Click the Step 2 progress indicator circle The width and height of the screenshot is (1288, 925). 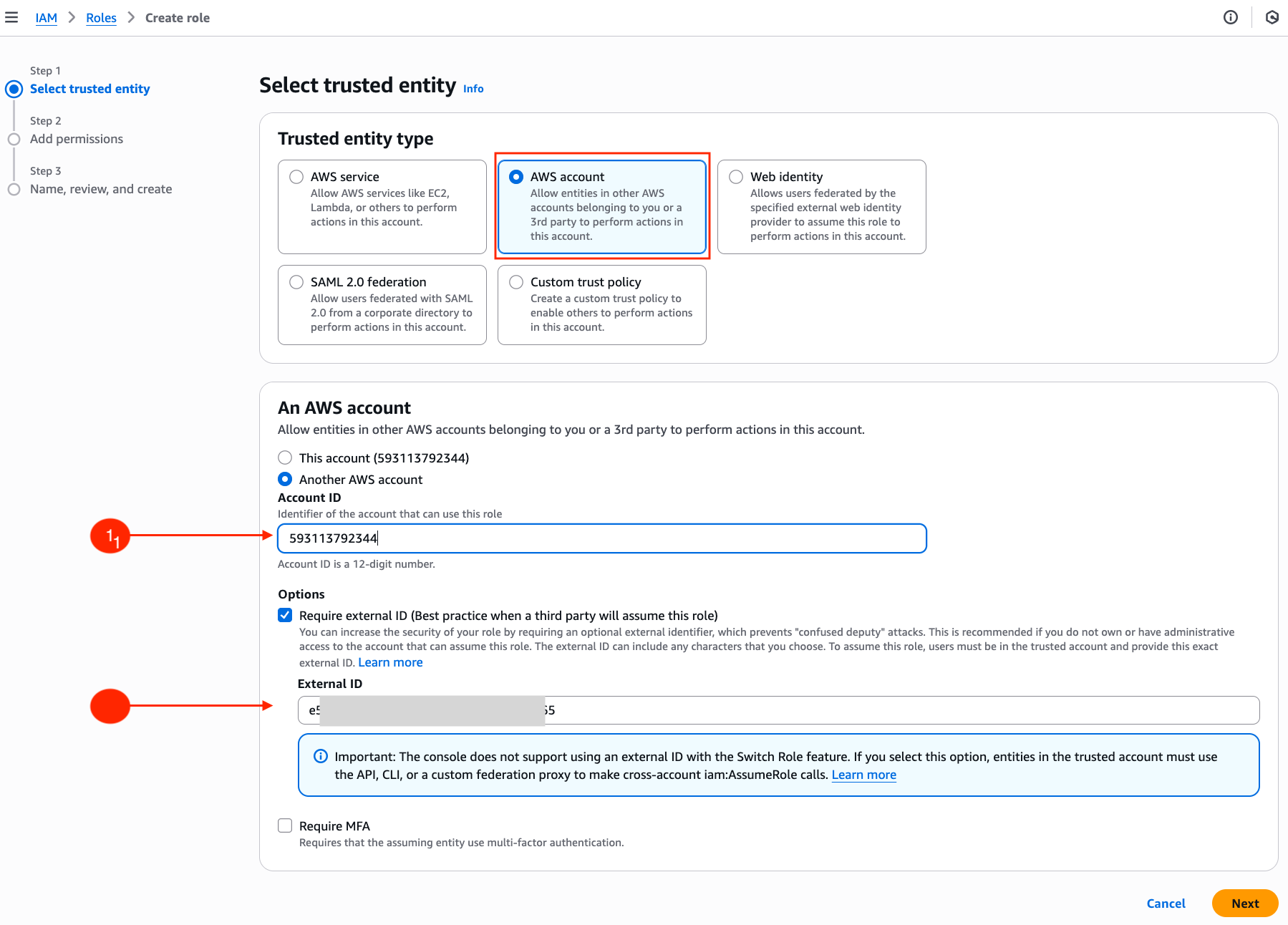[14, 139]
